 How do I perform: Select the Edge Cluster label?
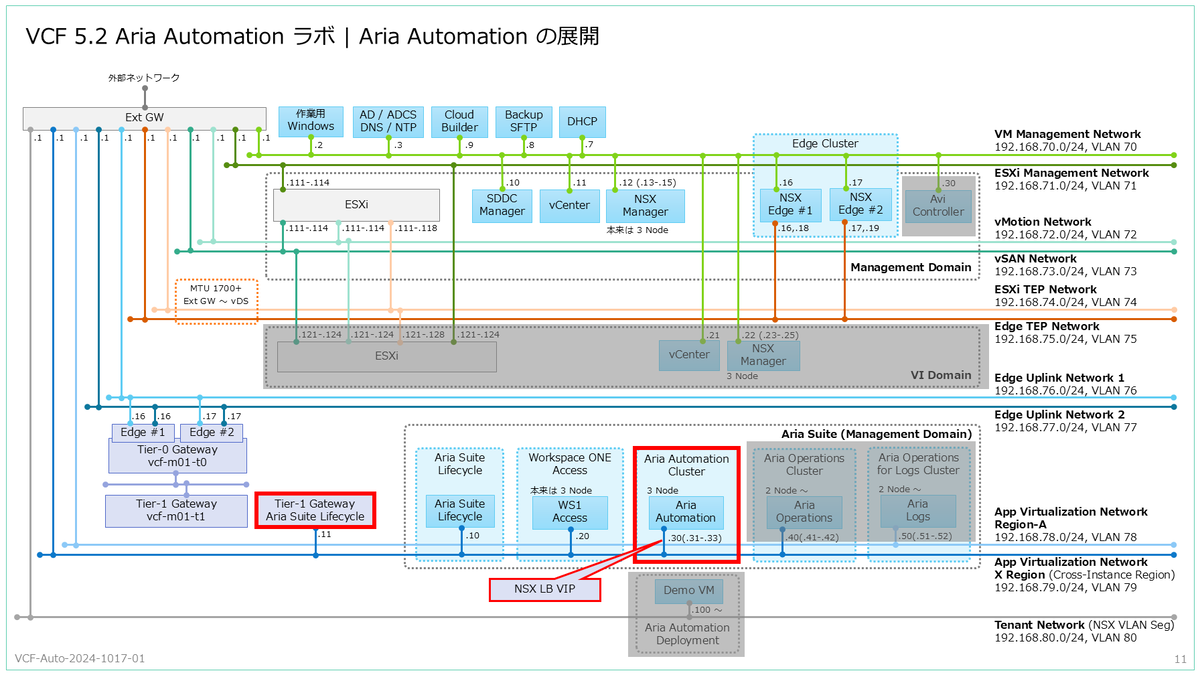click(825, 144)
